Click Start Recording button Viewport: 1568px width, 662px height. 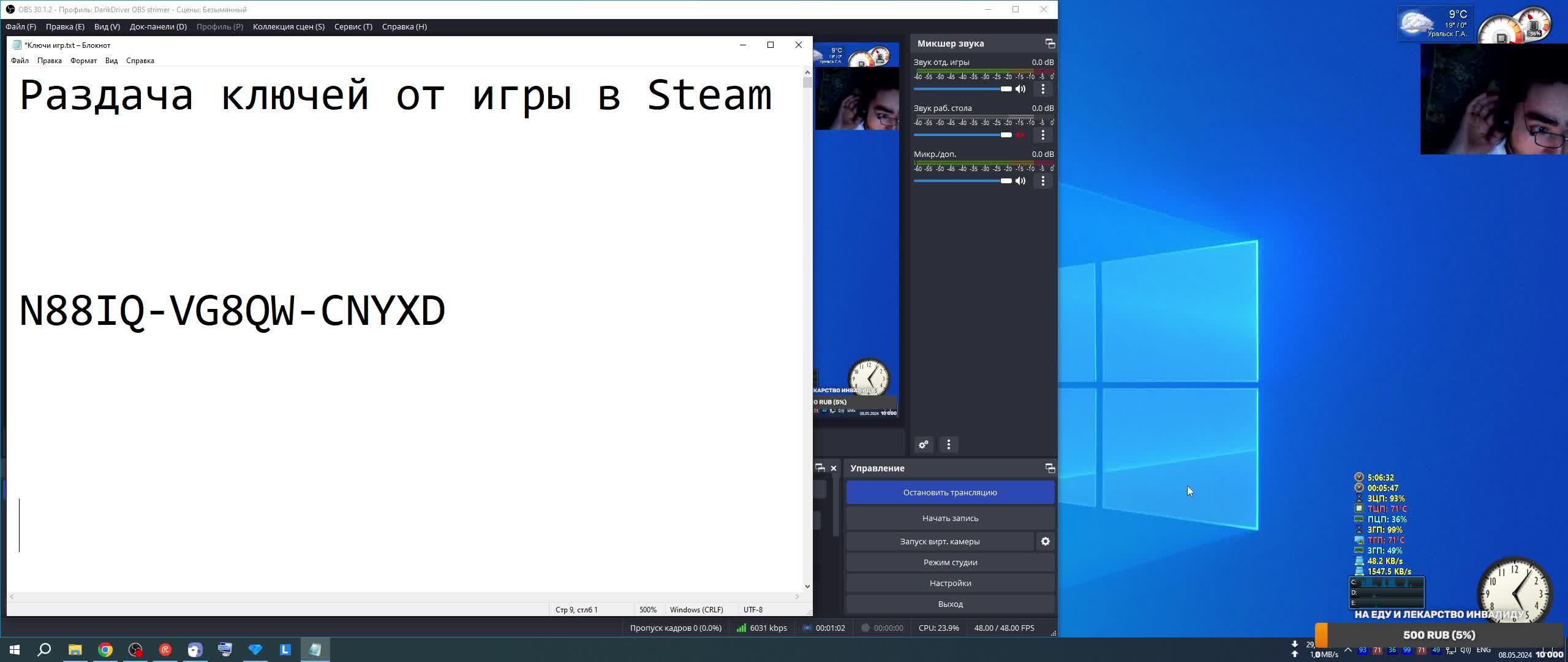pos(950,519)
